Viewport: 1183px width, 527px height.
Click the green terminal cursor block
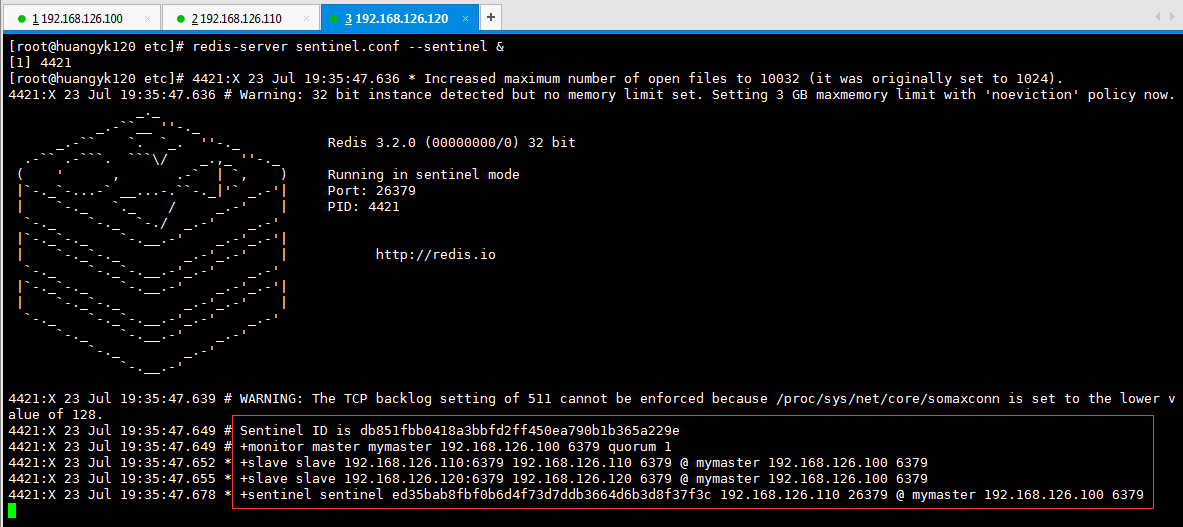[x=11, y=510]
